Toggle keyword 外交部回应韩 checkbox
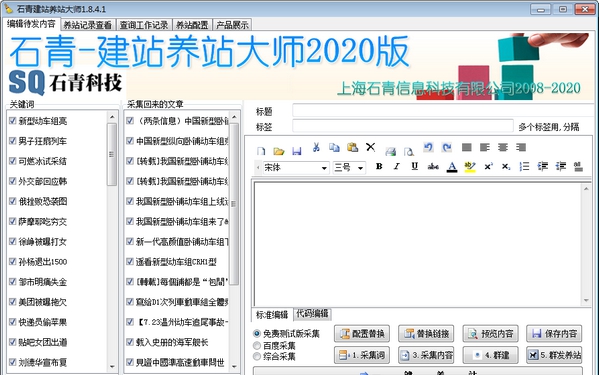The width and height of the screenshot is (599, 375). click(13, 181)
